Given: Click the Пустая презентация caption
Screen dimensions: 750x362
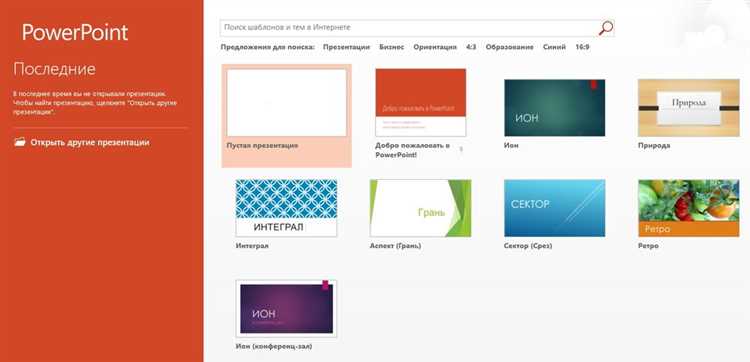Looking at the screenshot, I should pyautogui.click(x=263, y=145).
